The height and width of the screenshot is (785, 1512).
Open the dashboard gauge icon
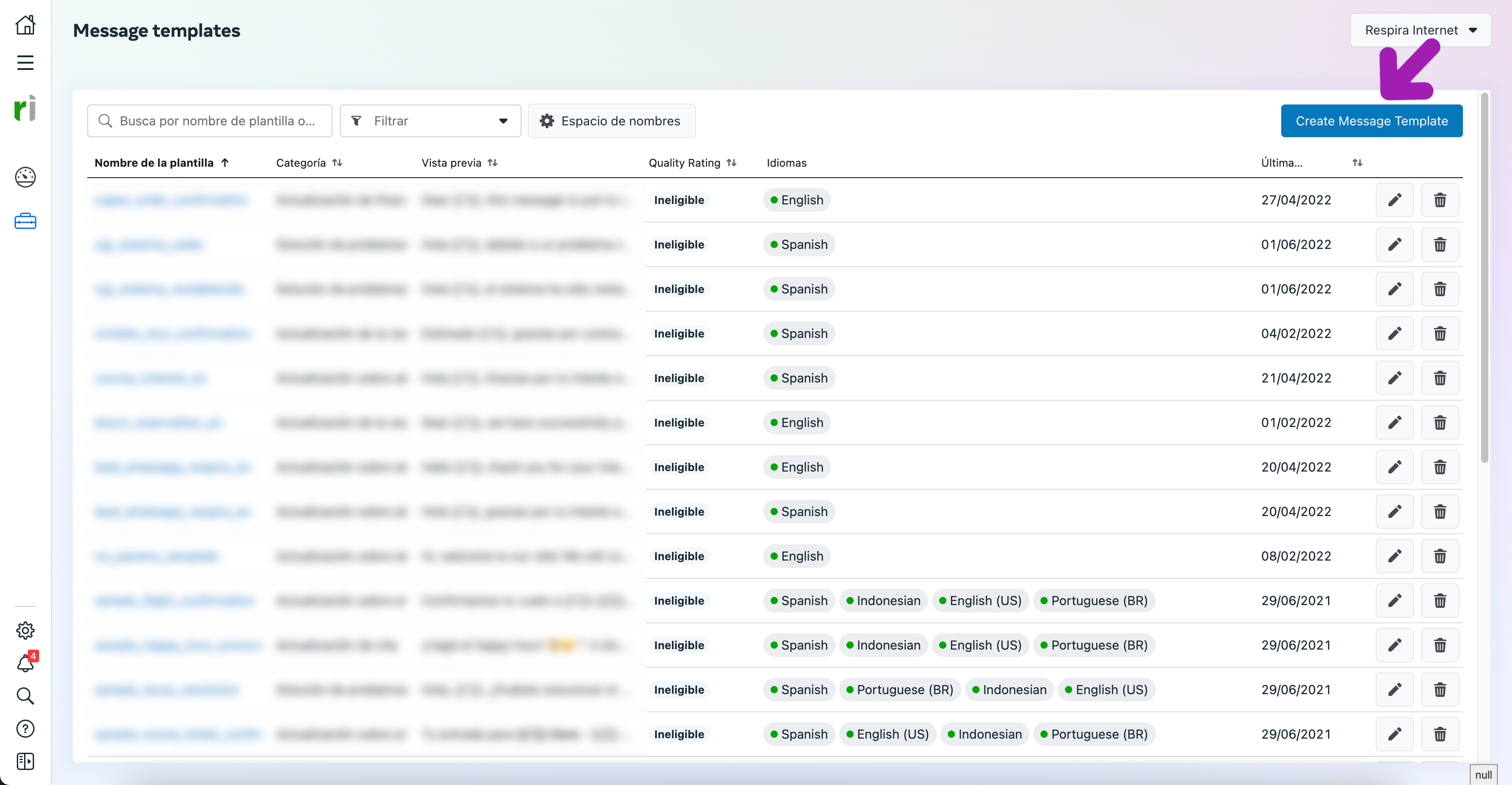[x=25, y=177]
